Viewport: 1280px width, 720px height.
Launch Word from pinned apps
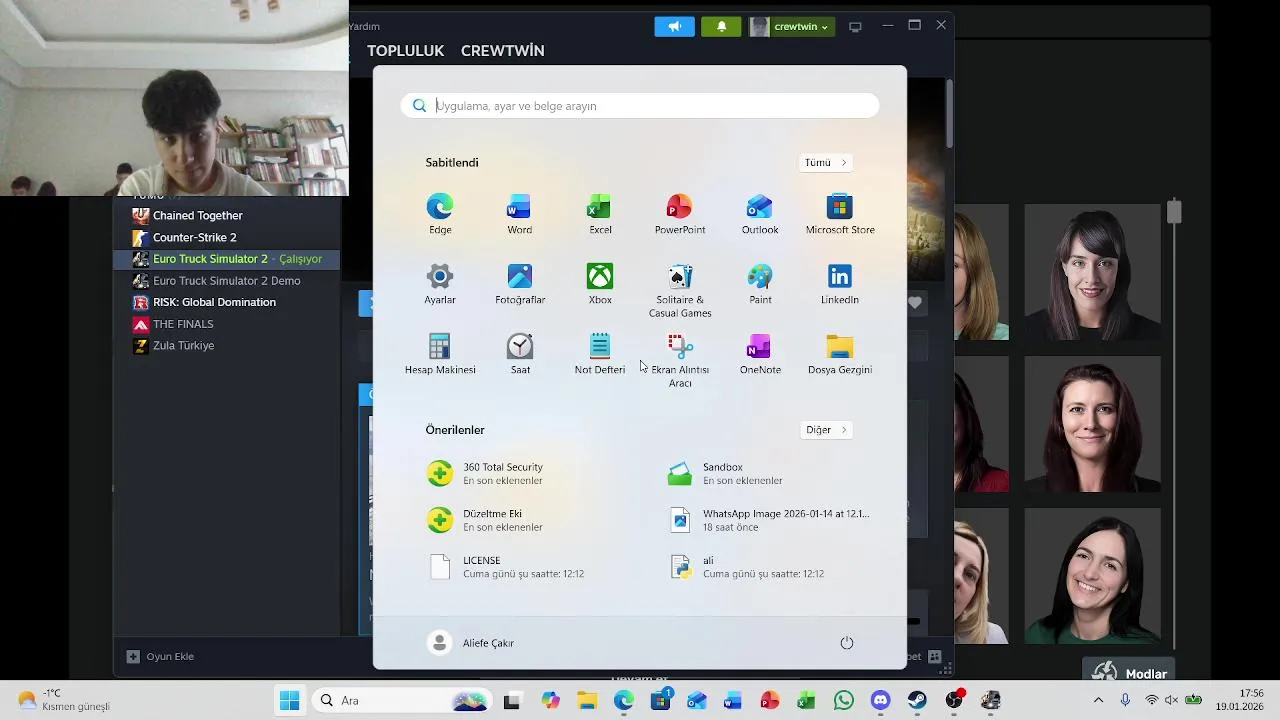point(519,215)
